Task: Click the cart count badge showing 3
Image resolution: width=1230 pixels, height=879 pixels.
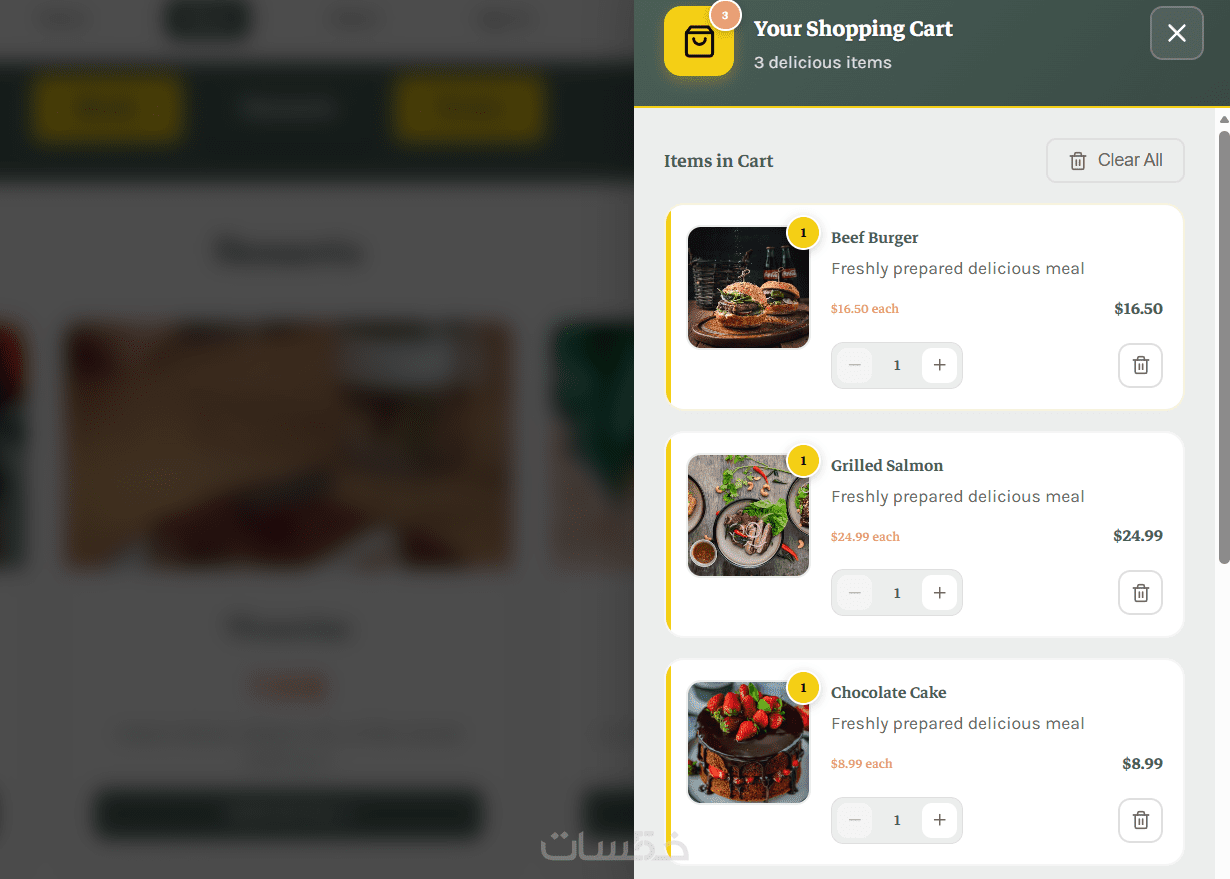Action: (725, 16)
